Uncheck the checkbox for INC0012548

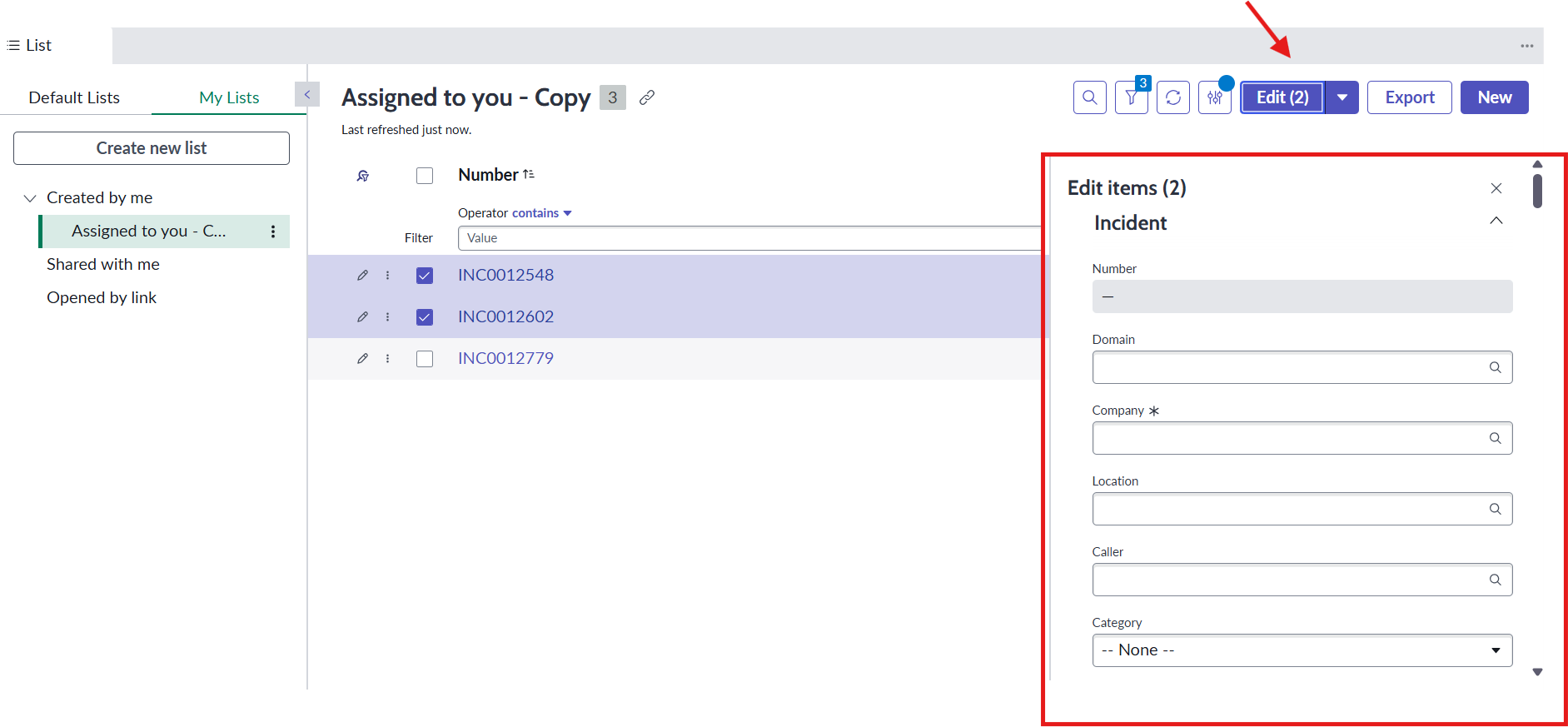click(425, 276)
